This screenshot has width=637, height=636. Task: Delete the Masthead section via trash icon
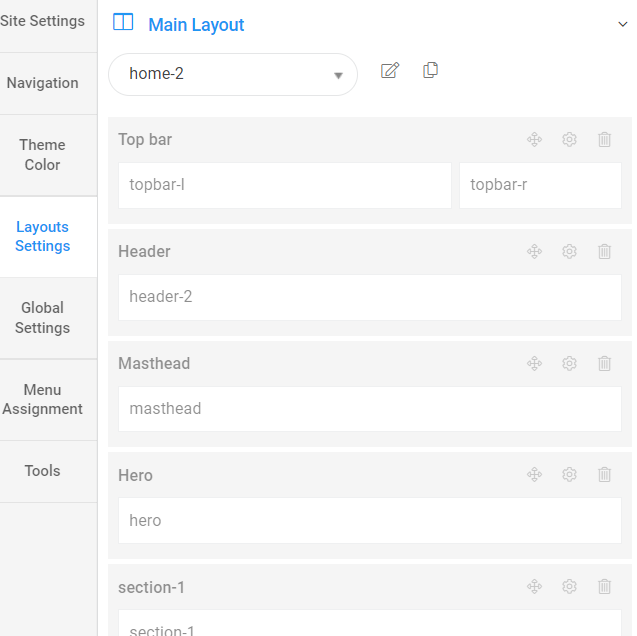(x=605, y=364)
